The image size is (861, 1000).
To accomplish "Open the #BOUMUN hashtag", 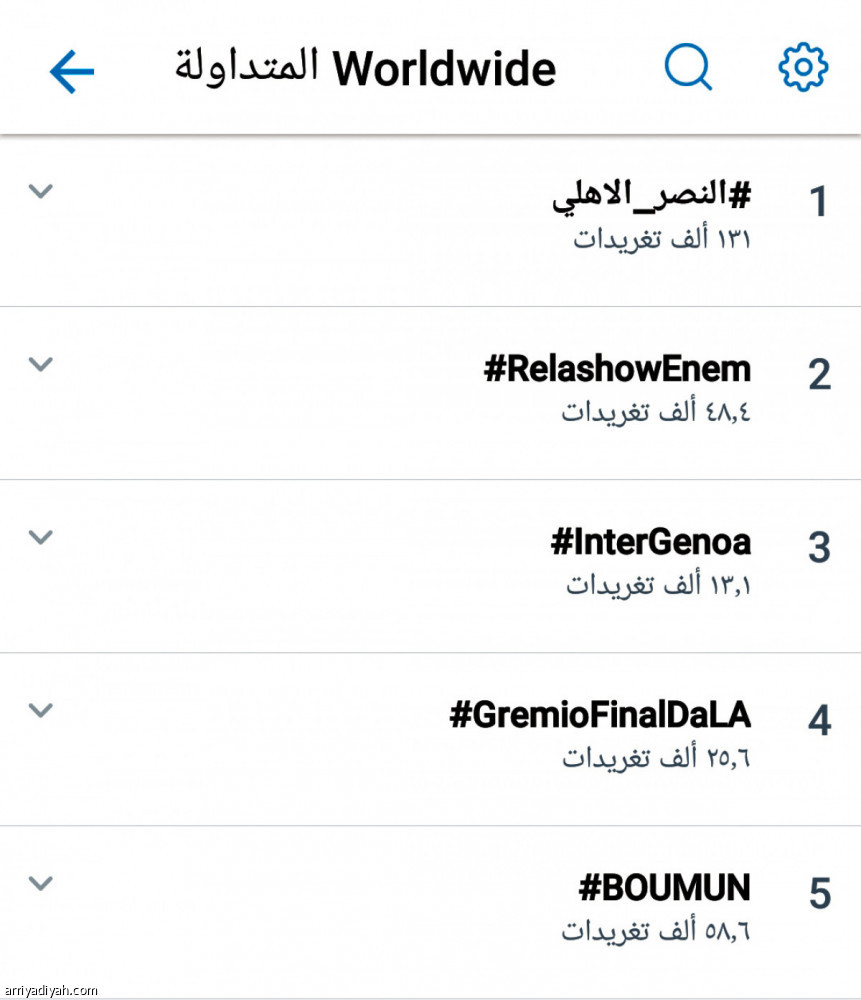I will [664, 888].
